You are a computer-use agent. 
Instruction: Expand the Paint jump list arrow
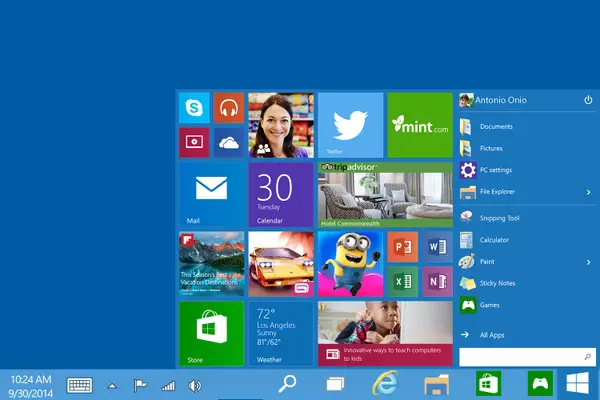tap(589, 262)
